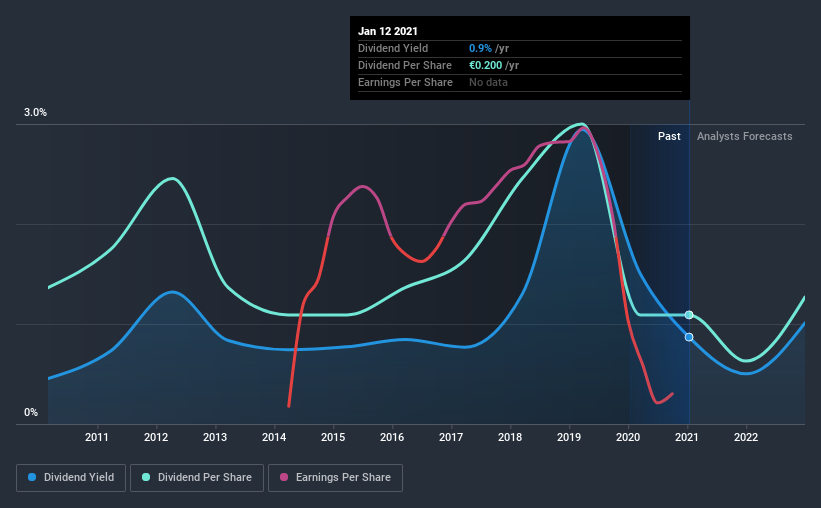821x508 pixels.
Task: Click the 'Past' region label
Action: (x=669, y=136)
